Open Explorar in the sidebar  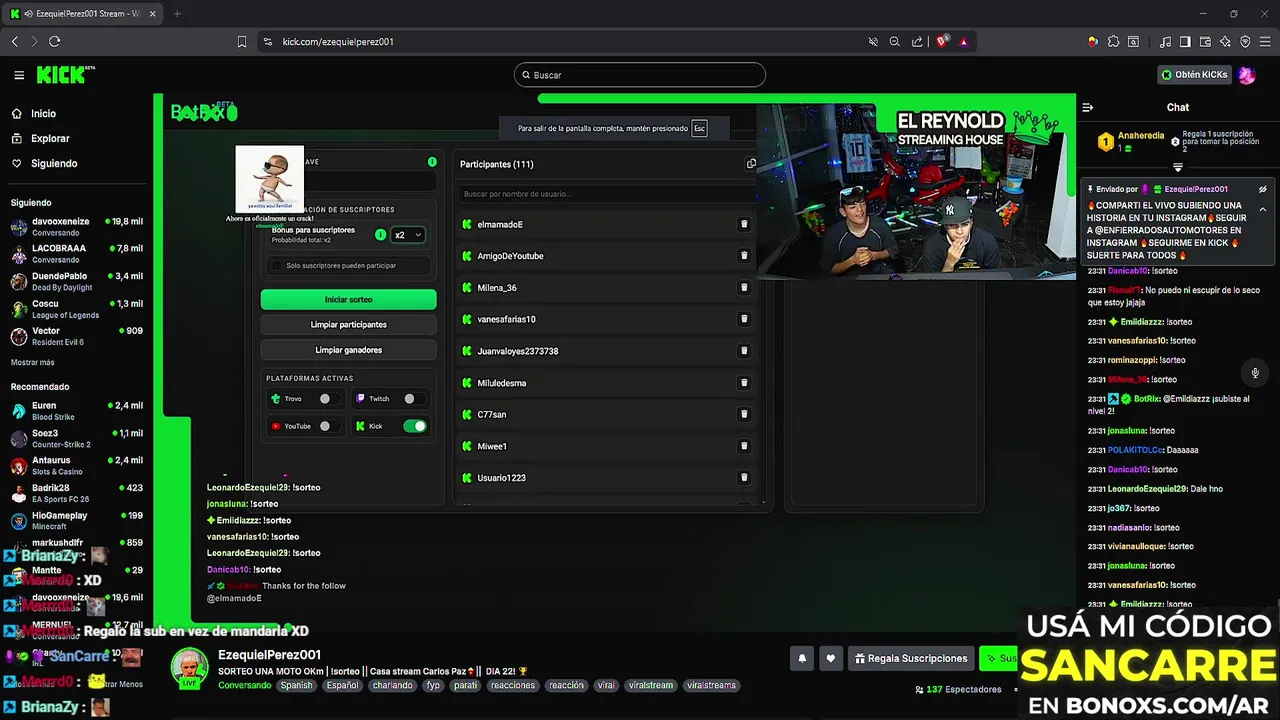tap(50, 139)
